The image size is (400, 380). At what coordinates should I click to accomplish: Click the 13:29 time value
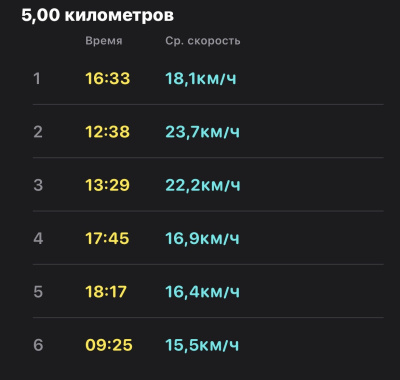pos(108,185)
